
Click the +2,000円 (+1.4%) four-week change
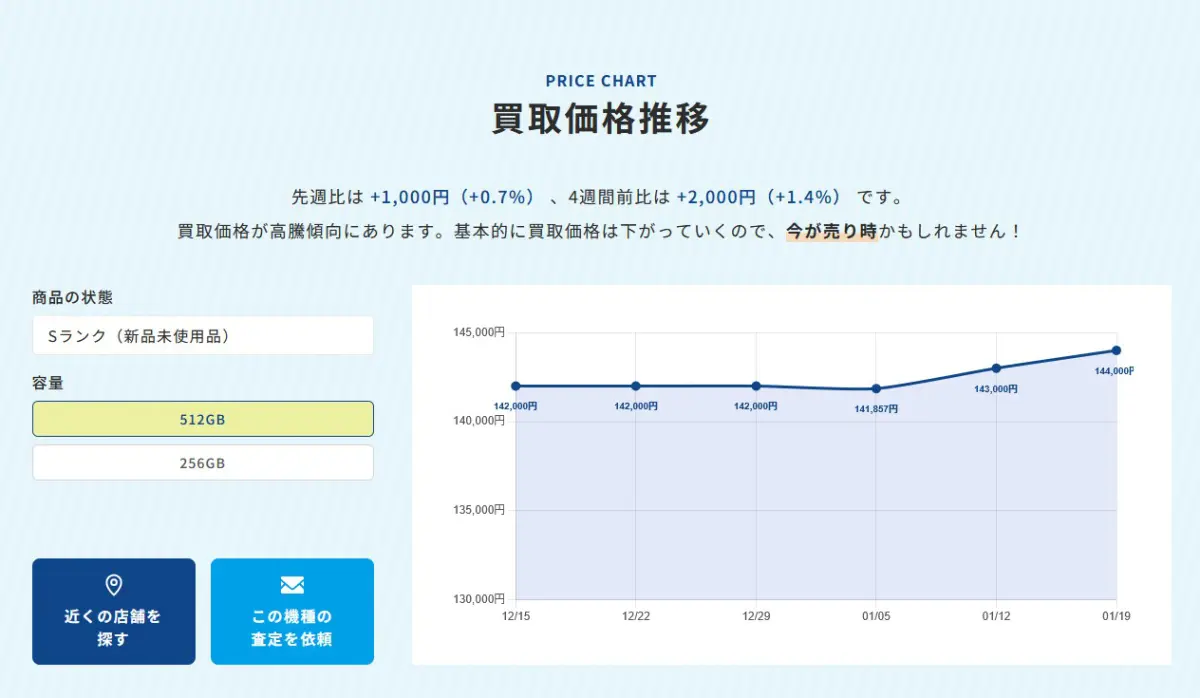761,197
